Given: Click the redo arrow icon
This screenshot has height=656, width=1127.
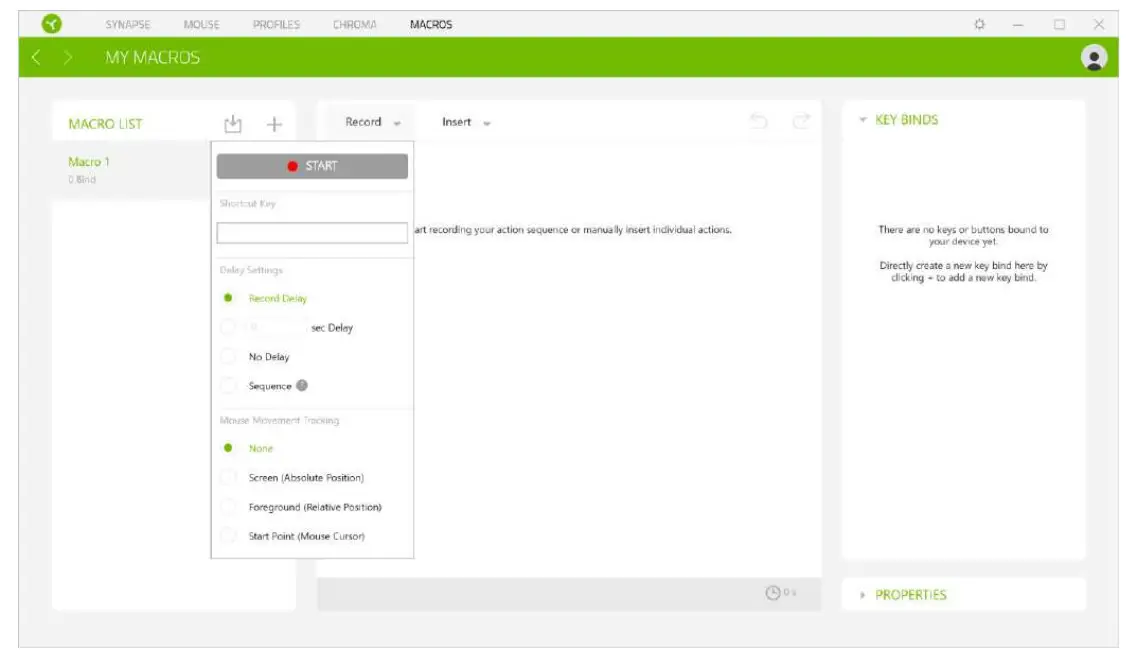Looking at the screenshot, I should coord(801,121).
